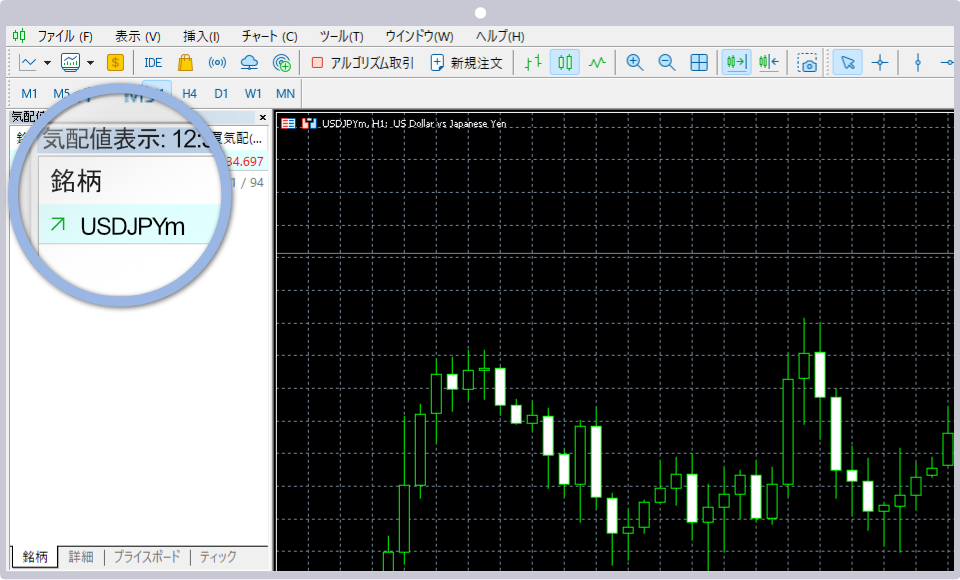The image size is (960, 580).
Task: Click the radar icon with green plus
Action: coord(282,62)
